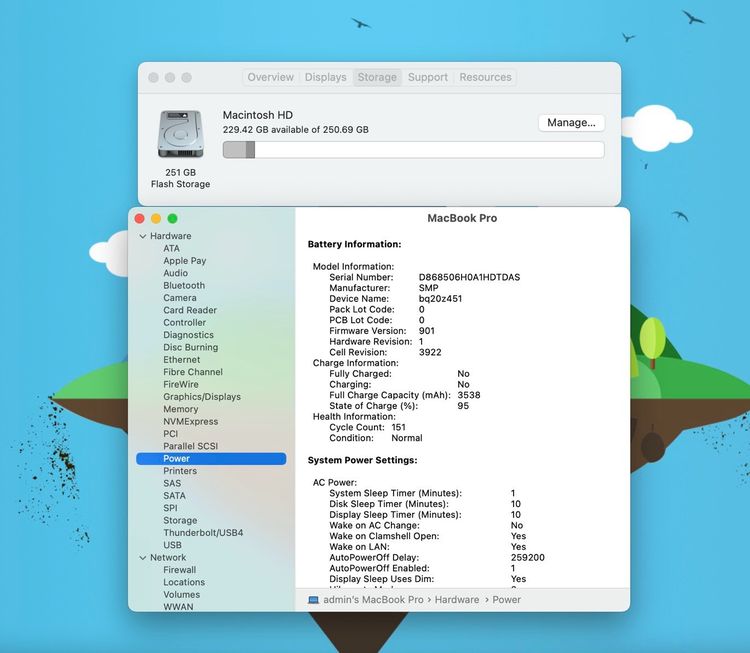This screenshot has height=653, width=750.
Task: Collapse the Network section in the sidebar
Action: click(143, 558)
